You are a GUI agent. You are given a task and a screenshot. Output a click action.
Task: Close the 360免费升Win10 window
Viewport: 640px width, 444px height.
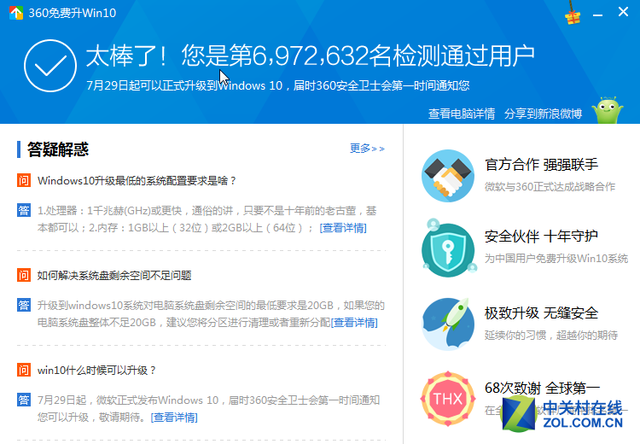(623, 12)
